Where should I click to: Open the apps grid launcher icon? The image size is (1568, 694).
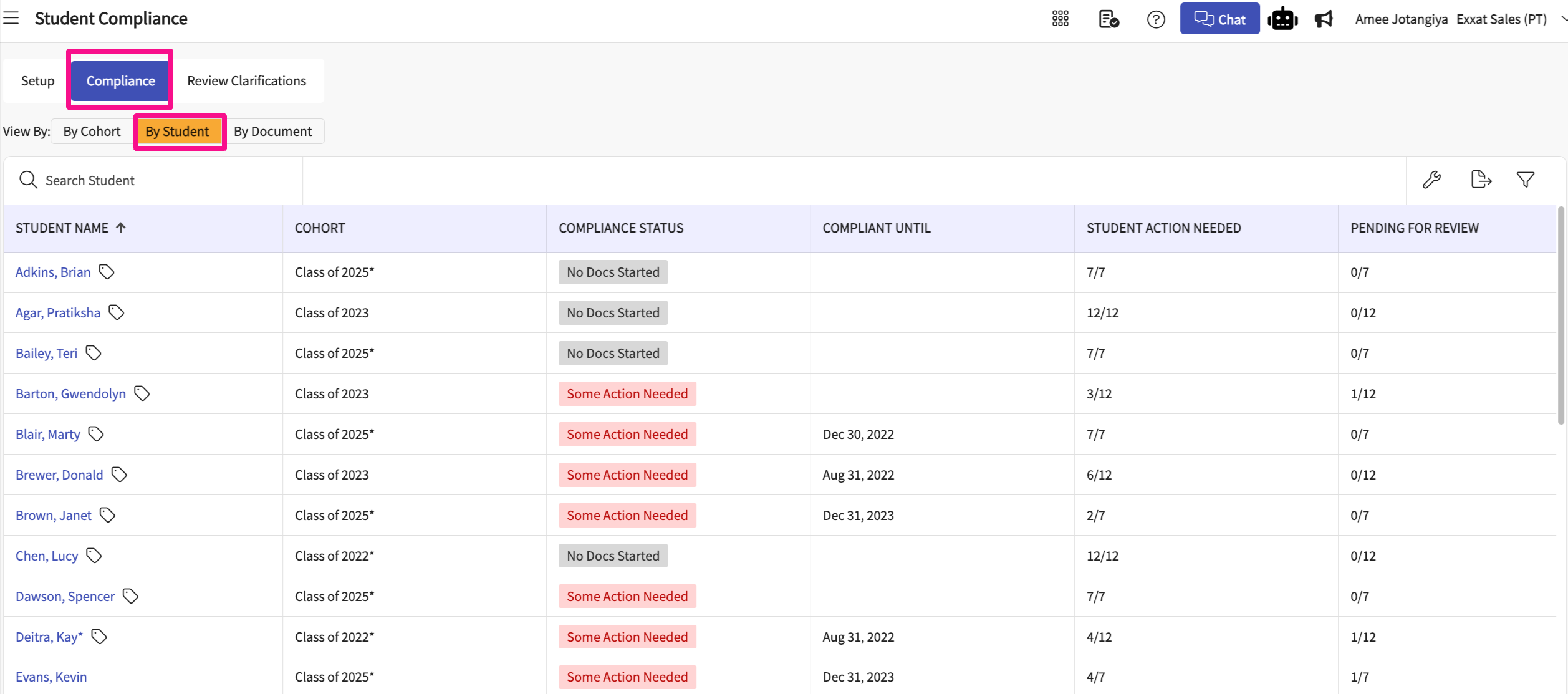point(1060,19)
